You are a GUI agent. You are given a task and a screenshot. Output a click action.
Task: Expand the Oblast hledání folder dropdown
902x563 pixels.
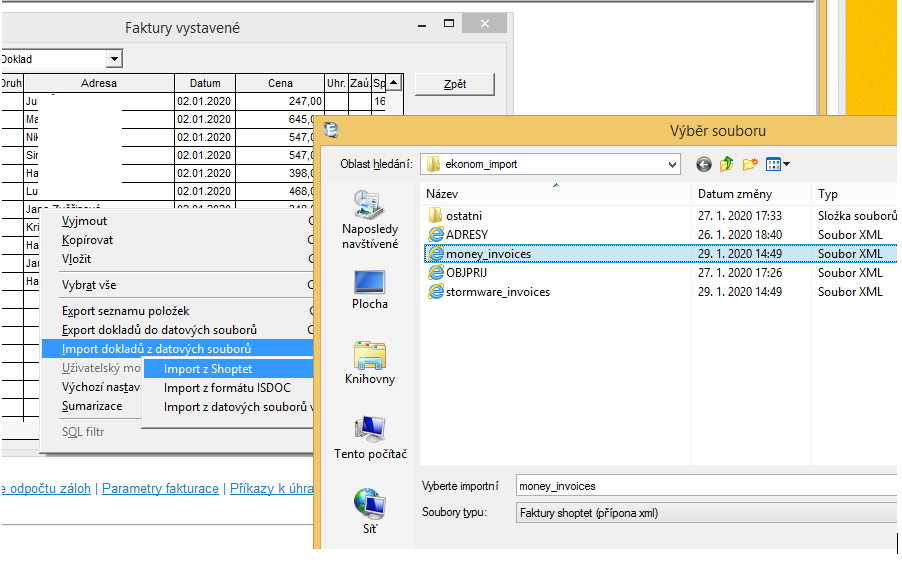[672, 164]
